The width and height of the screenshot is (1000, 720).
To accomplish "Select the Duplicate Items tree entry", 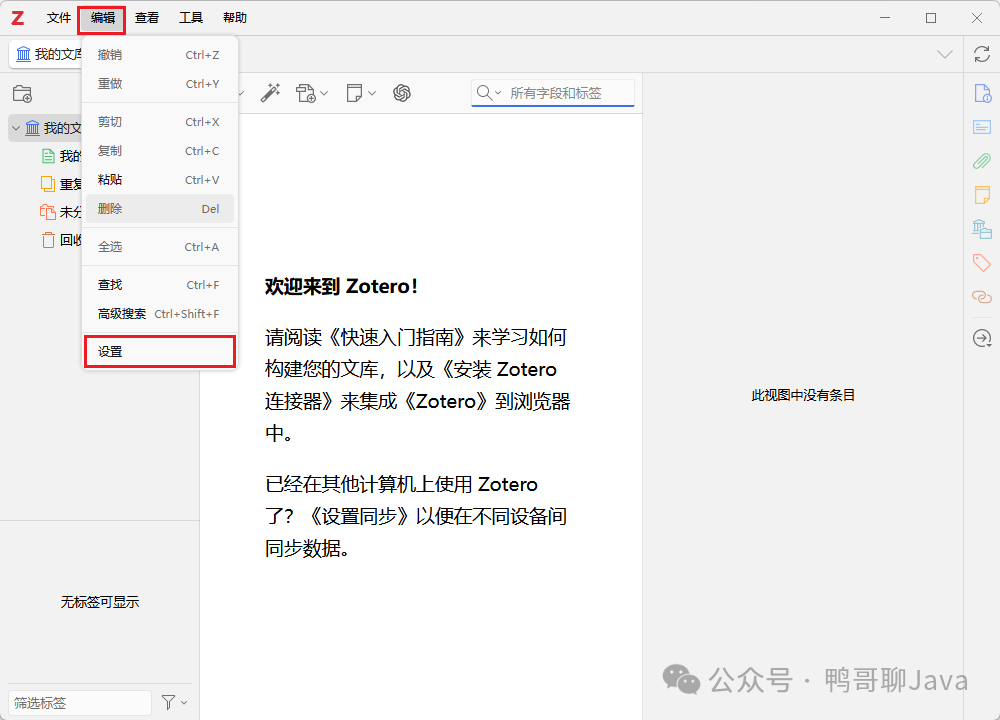I will coord(61,184).
